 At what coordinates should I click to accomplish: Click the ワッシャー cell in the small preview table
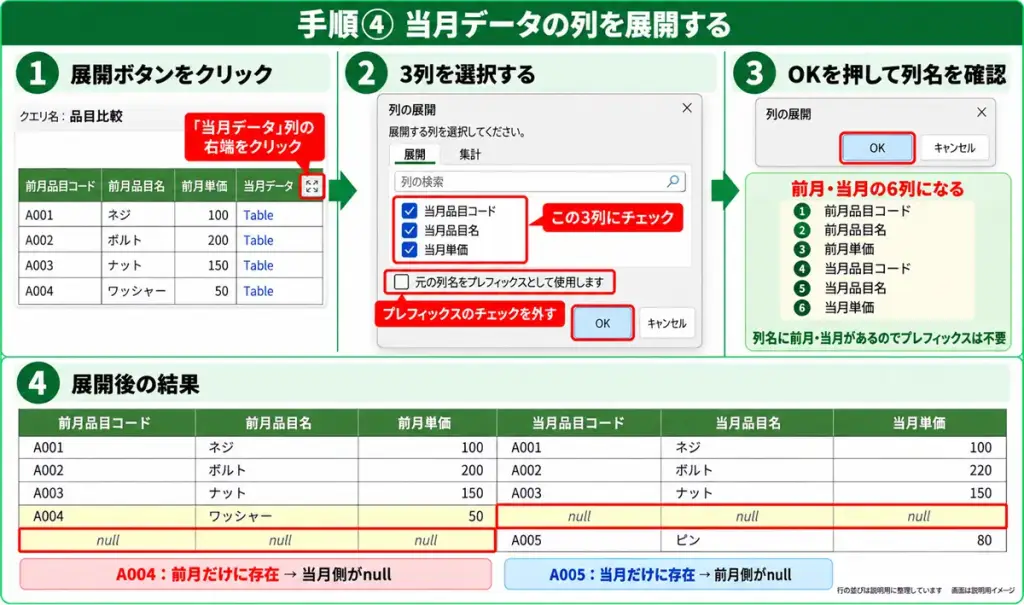tap(137, 291)
